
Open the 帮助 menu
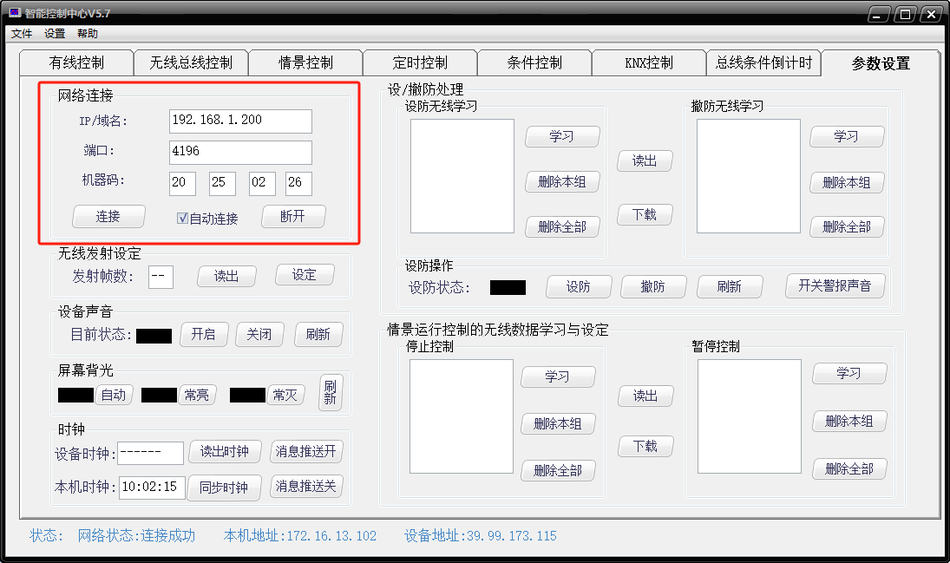tap(87, 33)
